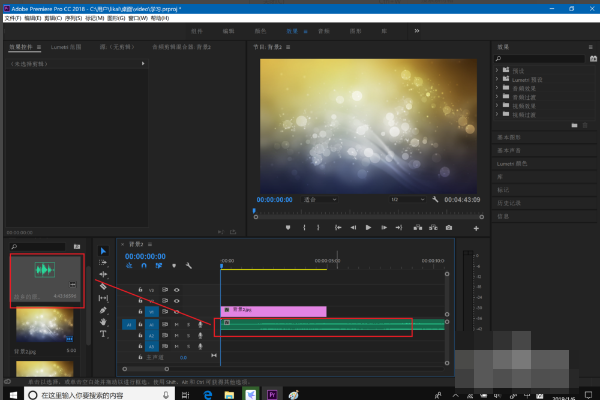Open the zoom level dropdown (适合)
This screenshot has width=600, height=400.
click(x=316, y=200)
